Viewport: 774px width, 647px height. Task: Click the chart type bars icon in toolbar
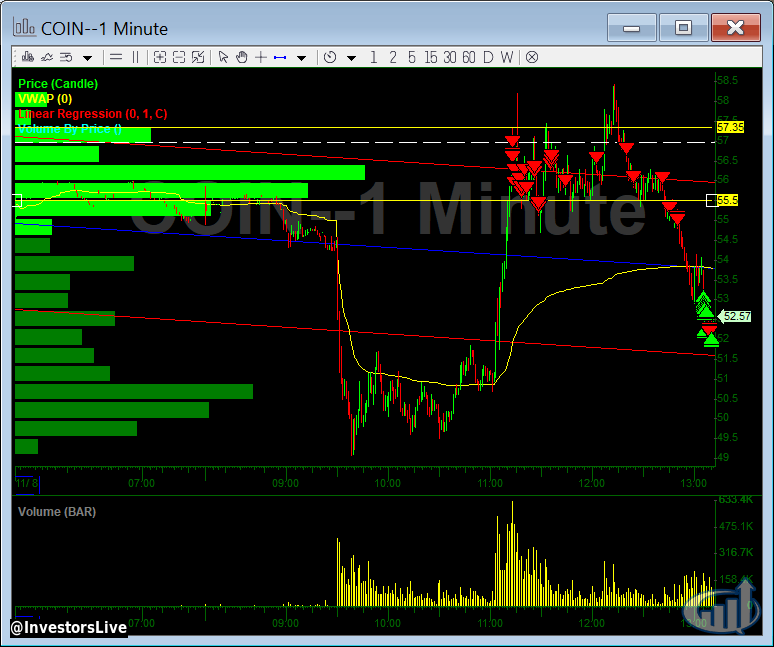click(x=28, y=57)
